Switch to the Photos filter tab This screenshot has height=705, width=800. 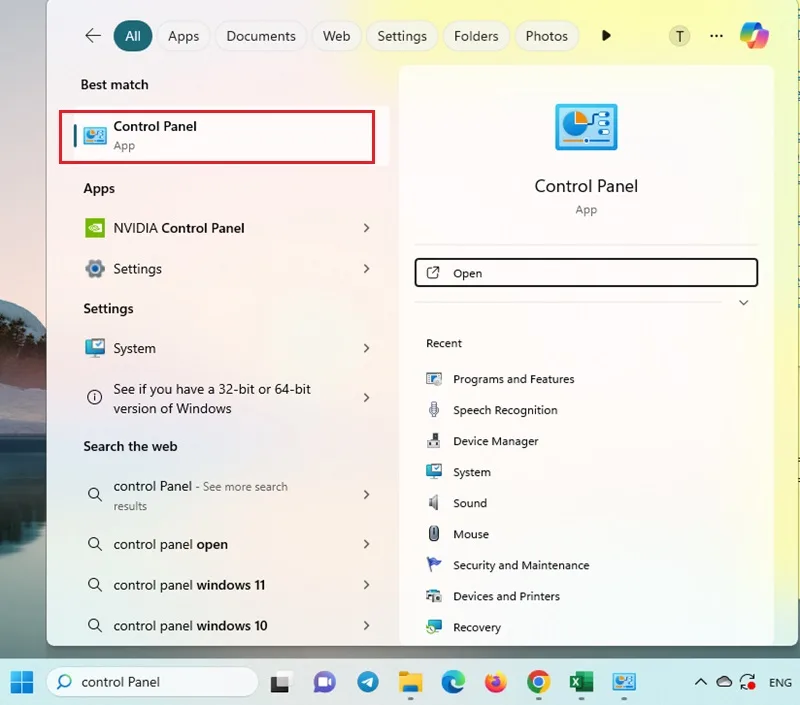(x=546, y=36)
